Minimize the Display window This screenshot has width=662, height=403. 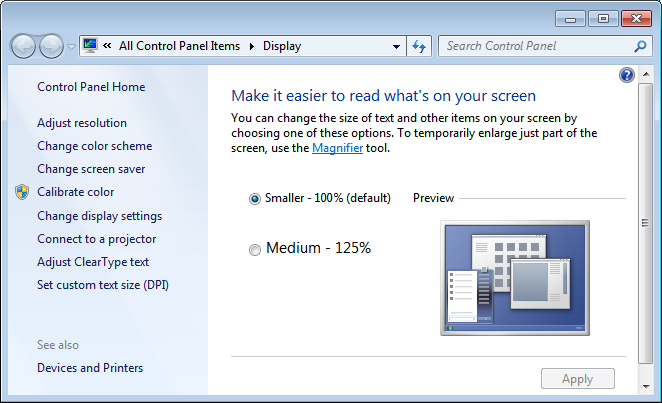tap(570, 19)
